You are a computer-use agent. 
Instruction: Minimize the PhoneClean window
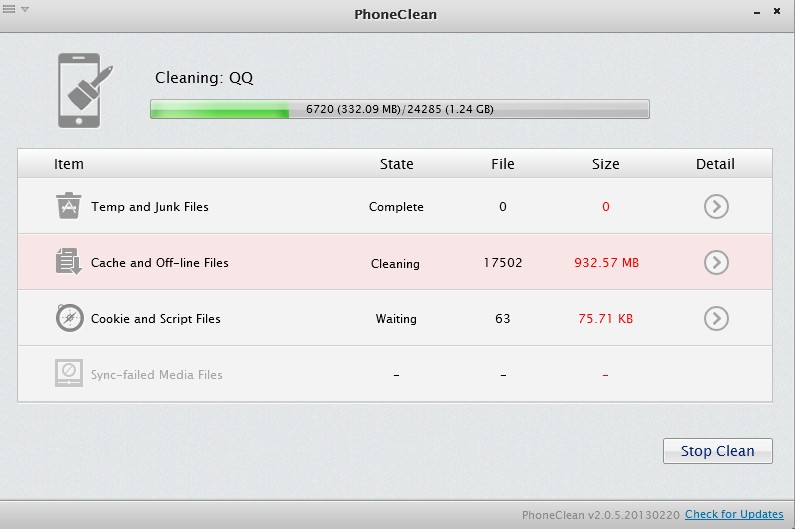[x=757, y=12]
